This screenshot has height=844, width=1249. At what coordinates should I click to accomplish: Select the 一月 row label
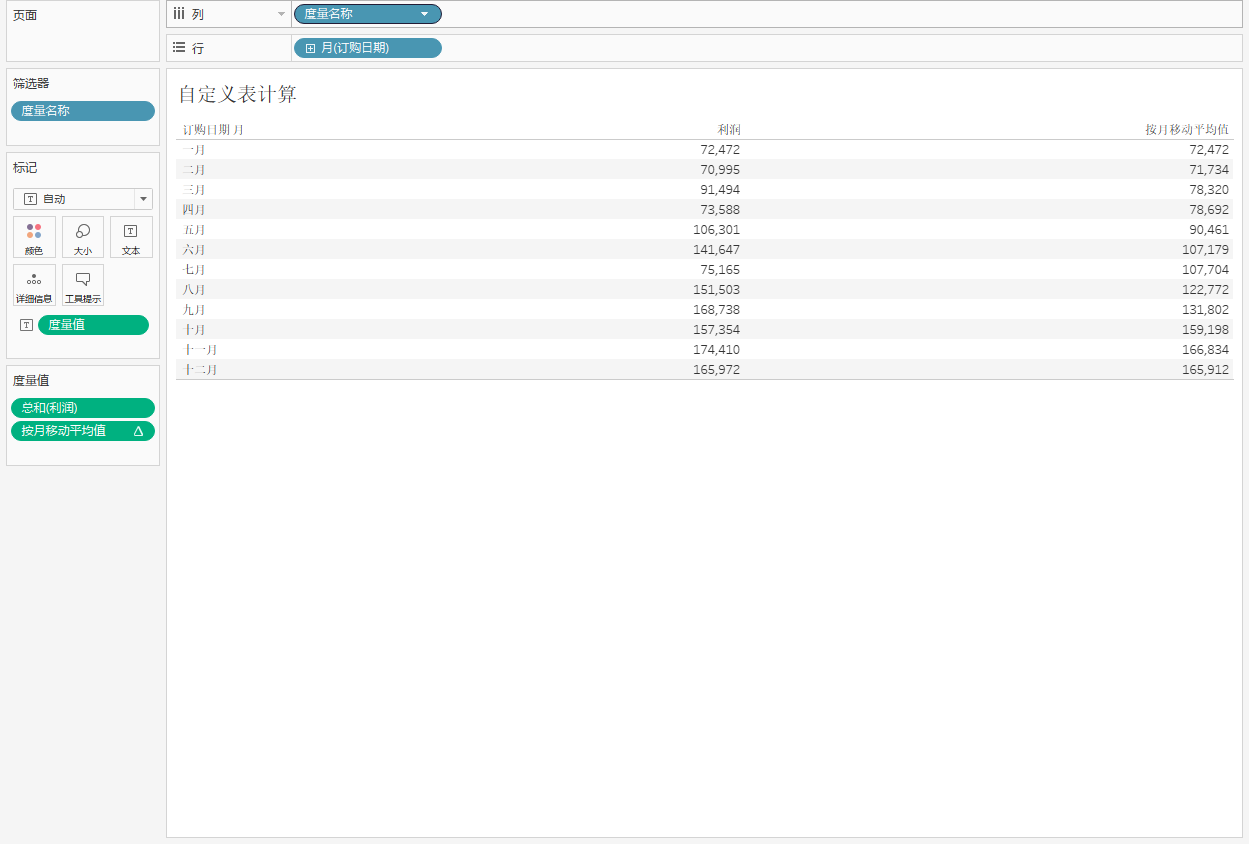(x=194, y=150)
